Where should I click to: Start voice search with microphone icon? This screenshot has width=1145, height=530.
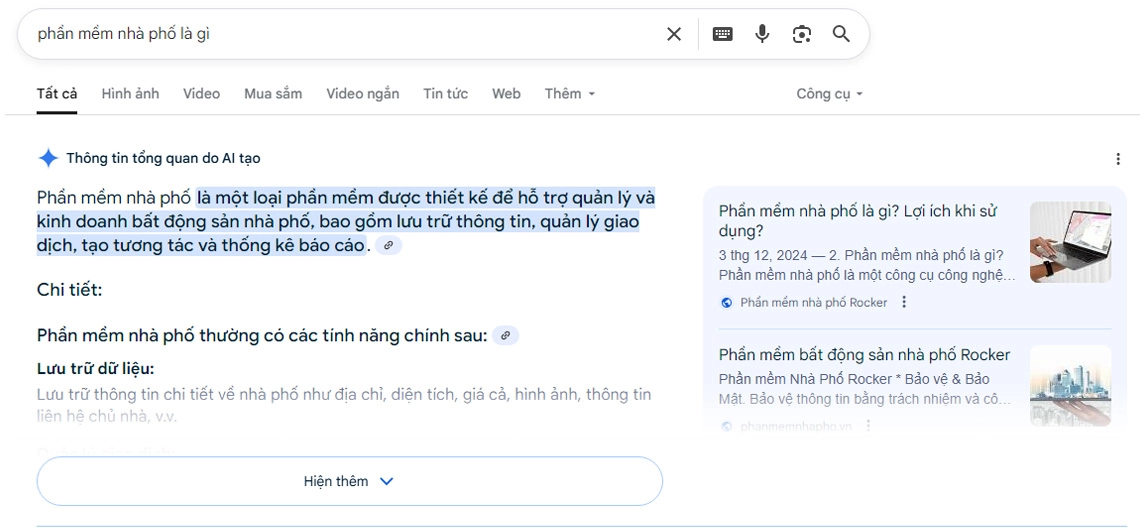pos(762,34)
